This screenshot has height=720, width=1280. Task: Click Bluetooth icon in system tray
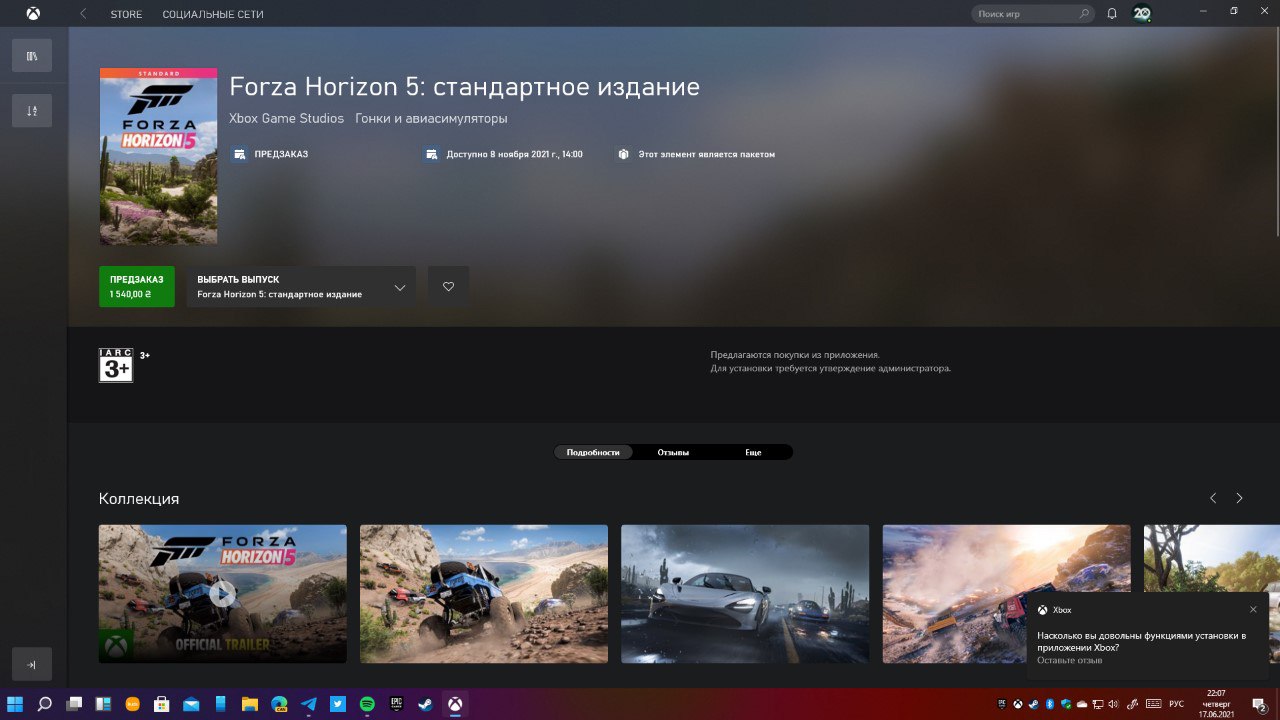1050,704
